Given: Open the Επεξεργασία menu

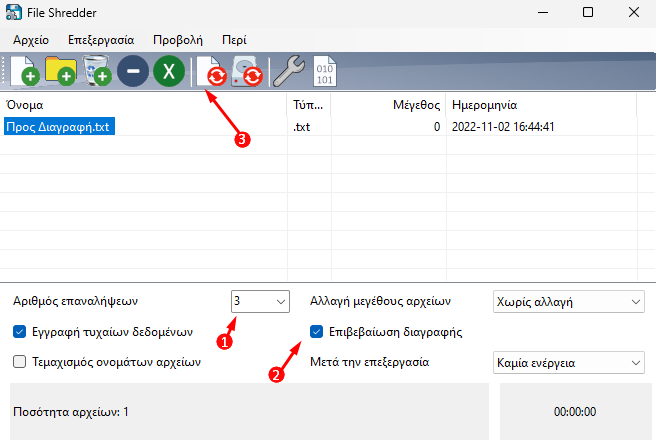Looking at the screenshot, I should [x=101, y=40].
